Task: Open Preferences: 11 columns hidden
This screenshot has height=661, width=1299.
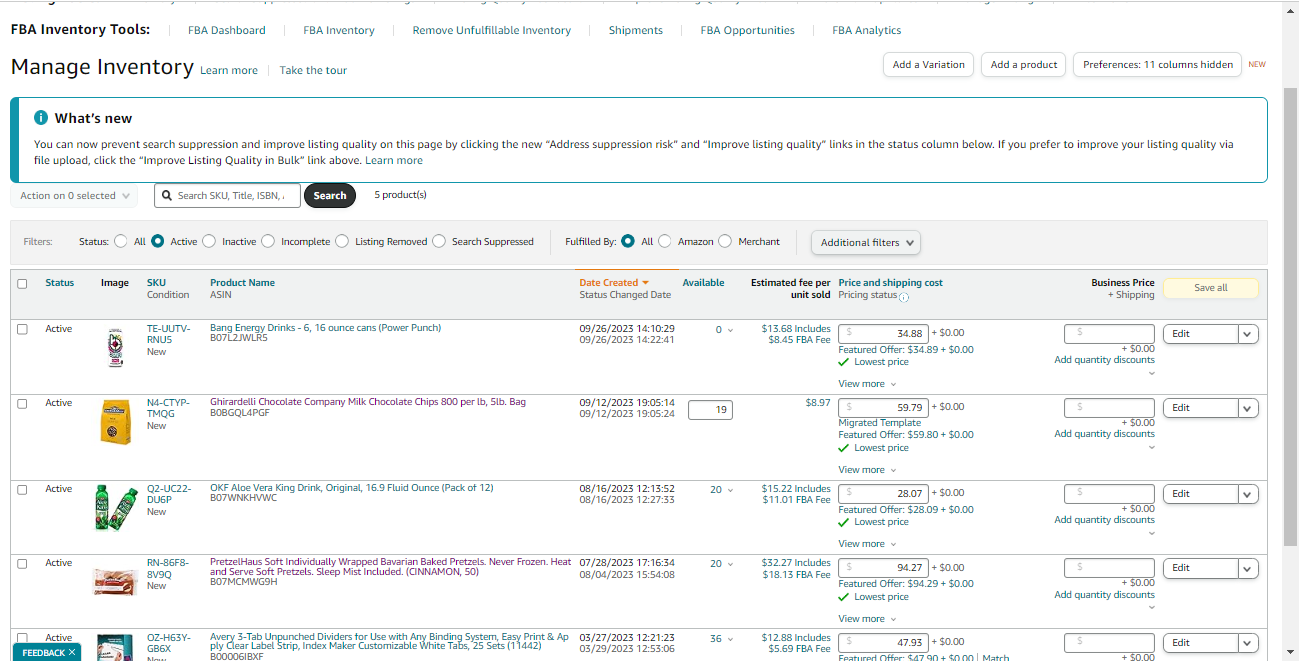Action: [x=1158, y=64]
